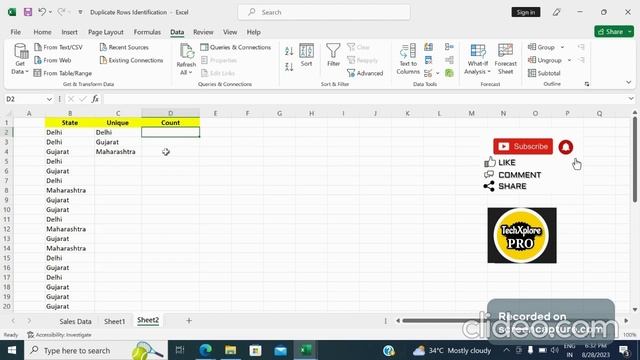The height and width of the screenshot is (360, 640).
Task: Create a Forecast Sheet
Action: pos(505,59)
